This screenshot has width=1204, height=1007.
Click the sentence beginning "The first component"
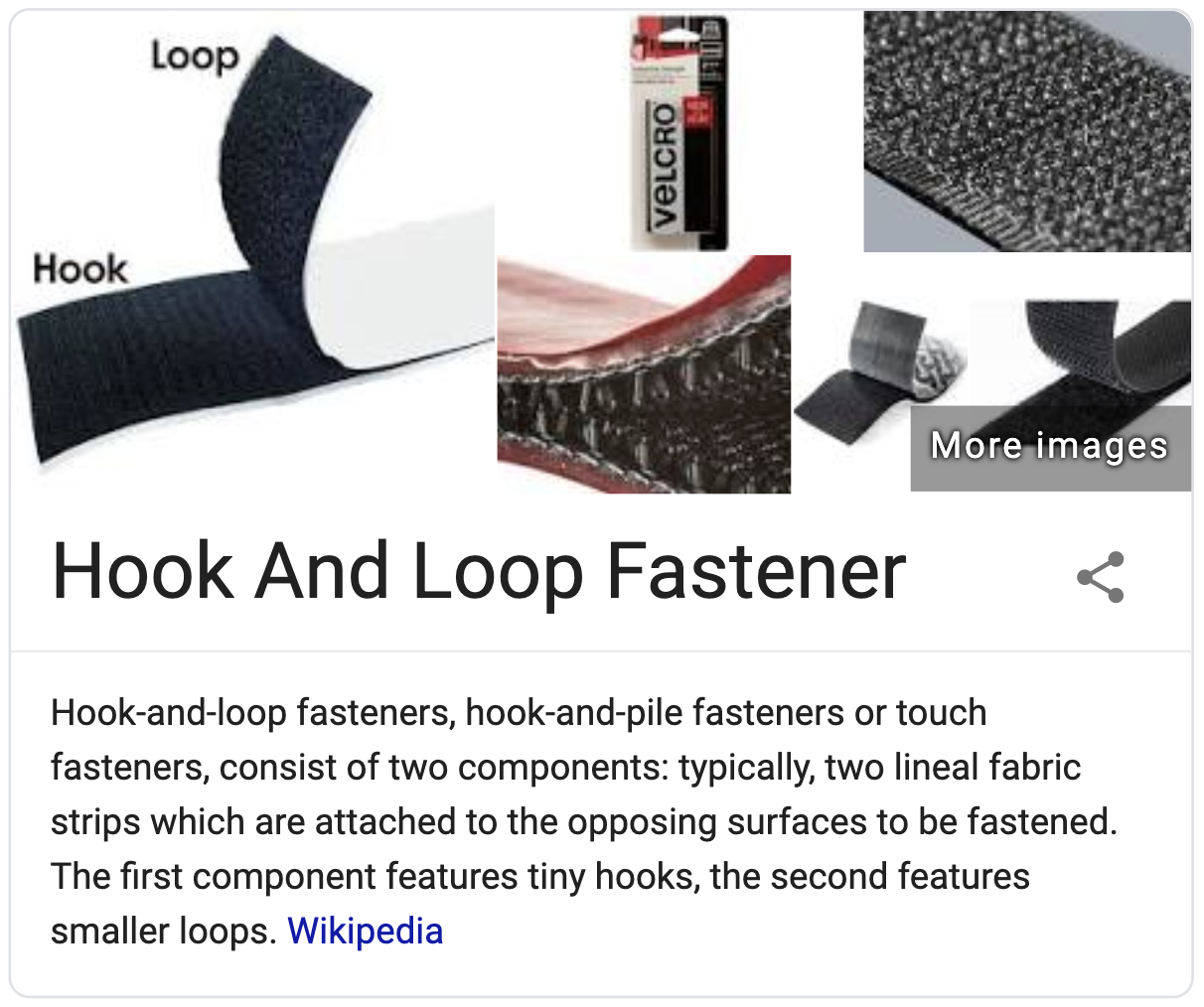tap(539, 877)
